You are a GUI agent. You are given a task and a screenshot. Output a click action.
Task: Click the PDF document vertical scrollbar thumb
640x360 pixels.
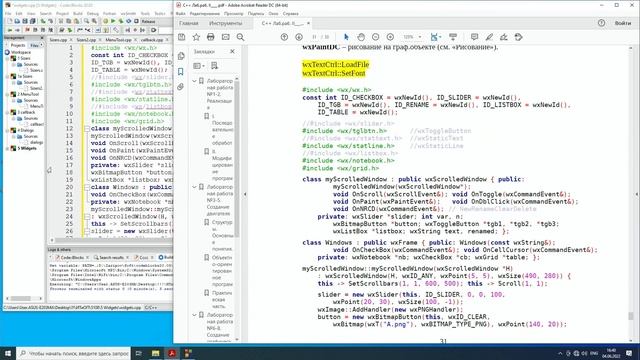click(631, 316)
